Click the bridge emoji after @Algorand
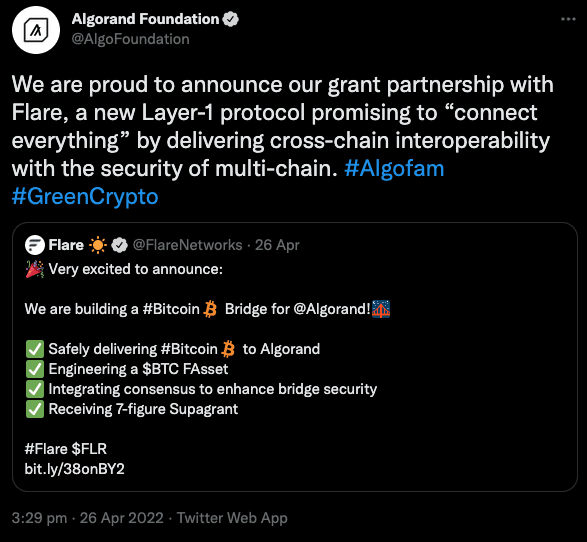587x542 pixels. (381, 309)
